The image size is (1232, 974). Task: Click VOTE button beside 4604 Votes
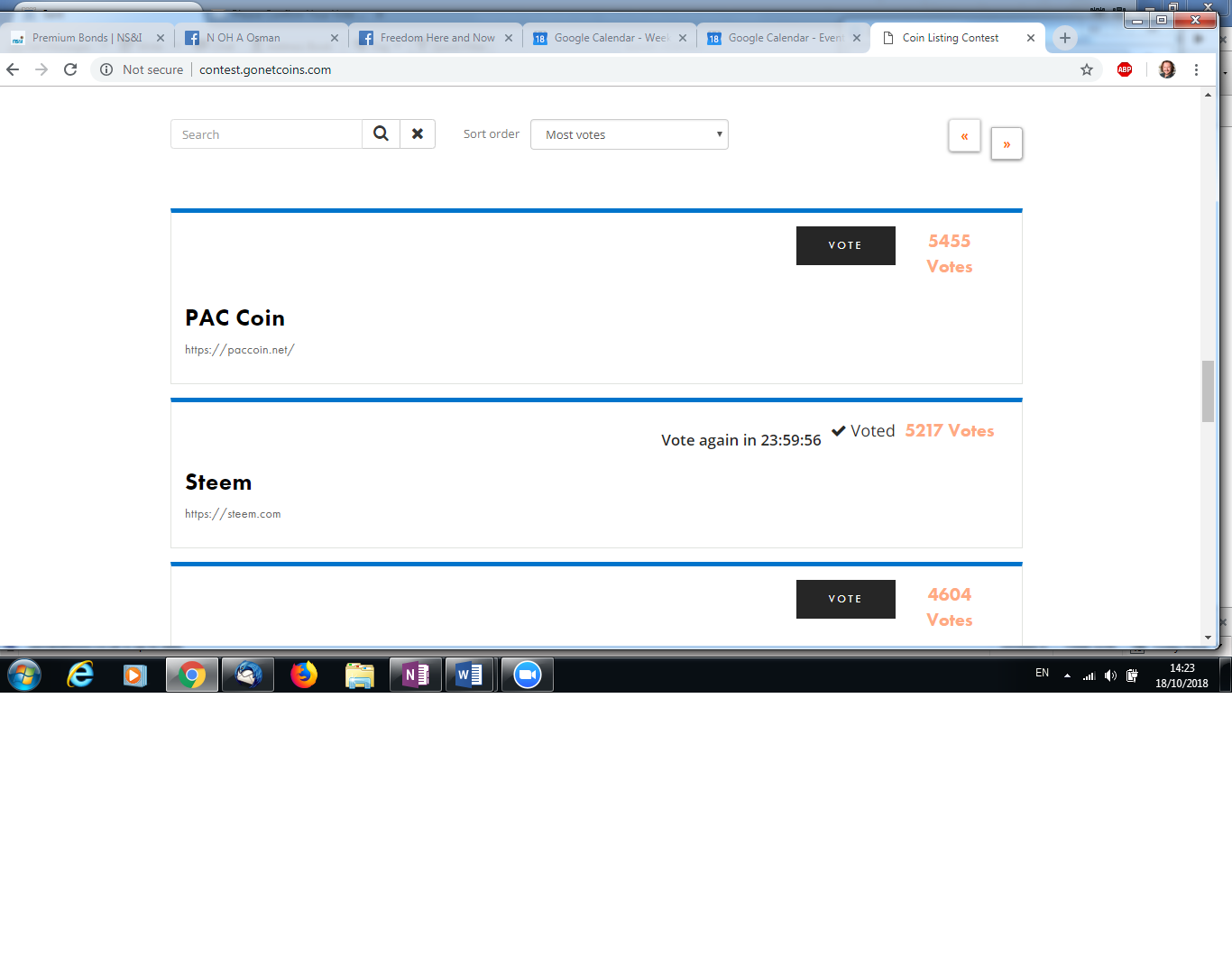coord(846,599)
